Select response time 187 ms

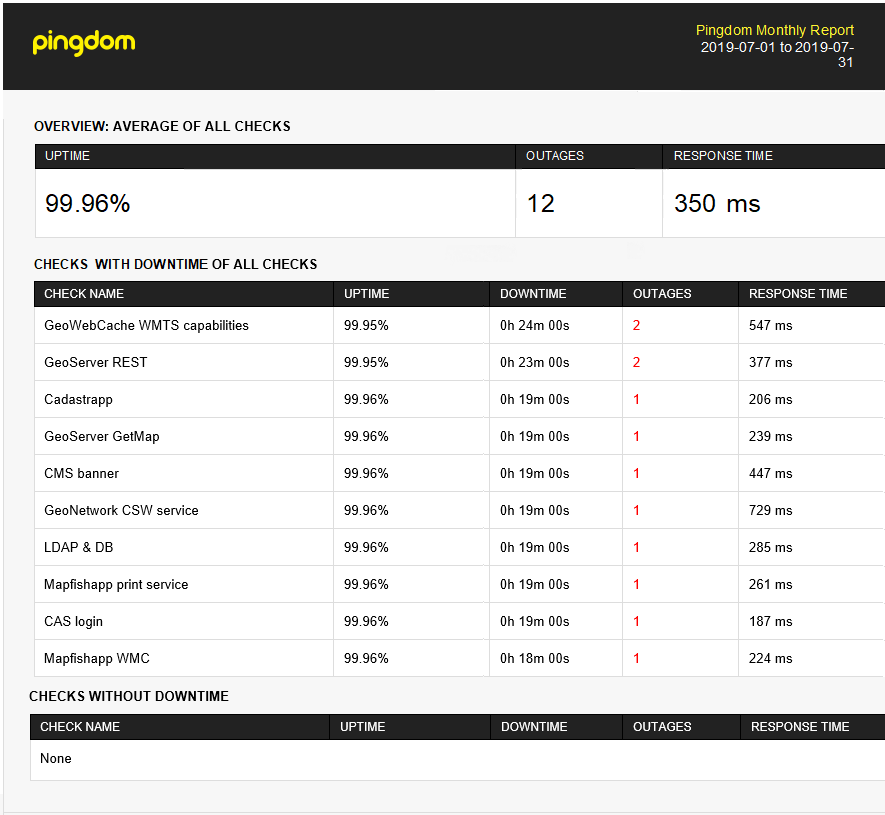click(x=770, y=621)
